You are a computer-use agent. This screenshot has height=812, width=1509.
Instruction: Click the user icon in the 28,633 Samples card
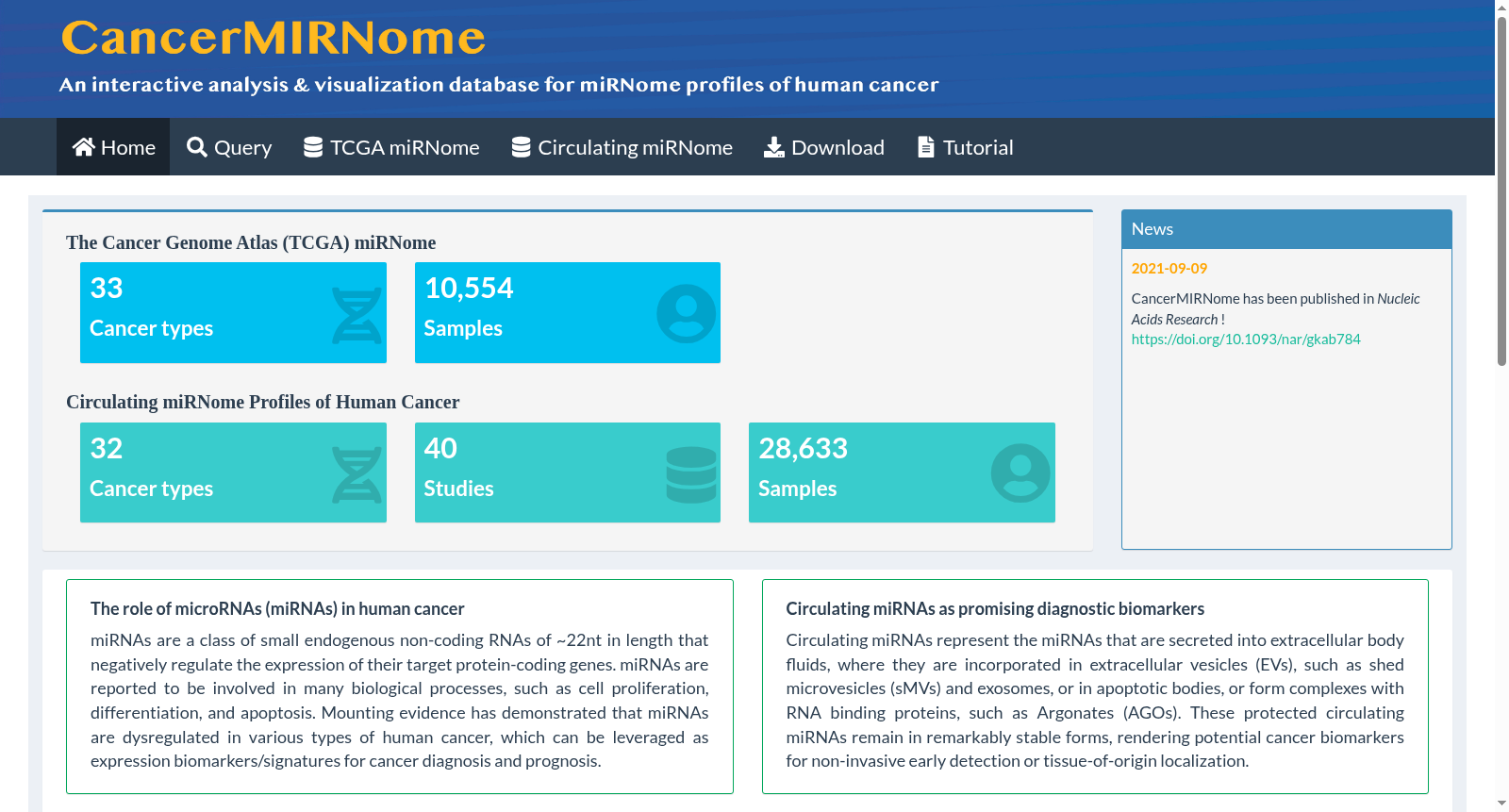pos(1020,473)
